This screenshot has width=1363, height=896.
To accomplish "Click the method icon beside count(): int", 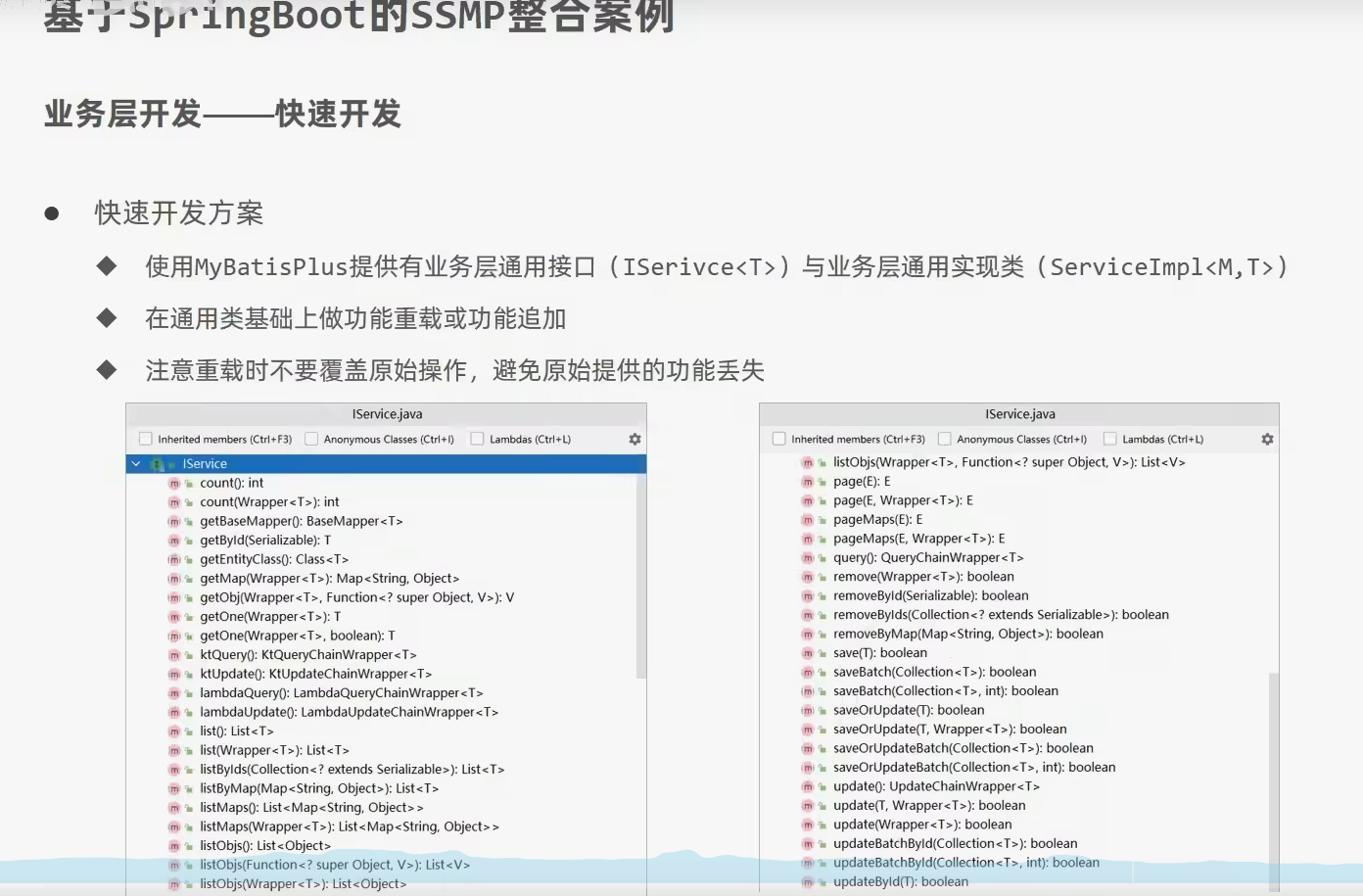I will click(x=174, y=483).
